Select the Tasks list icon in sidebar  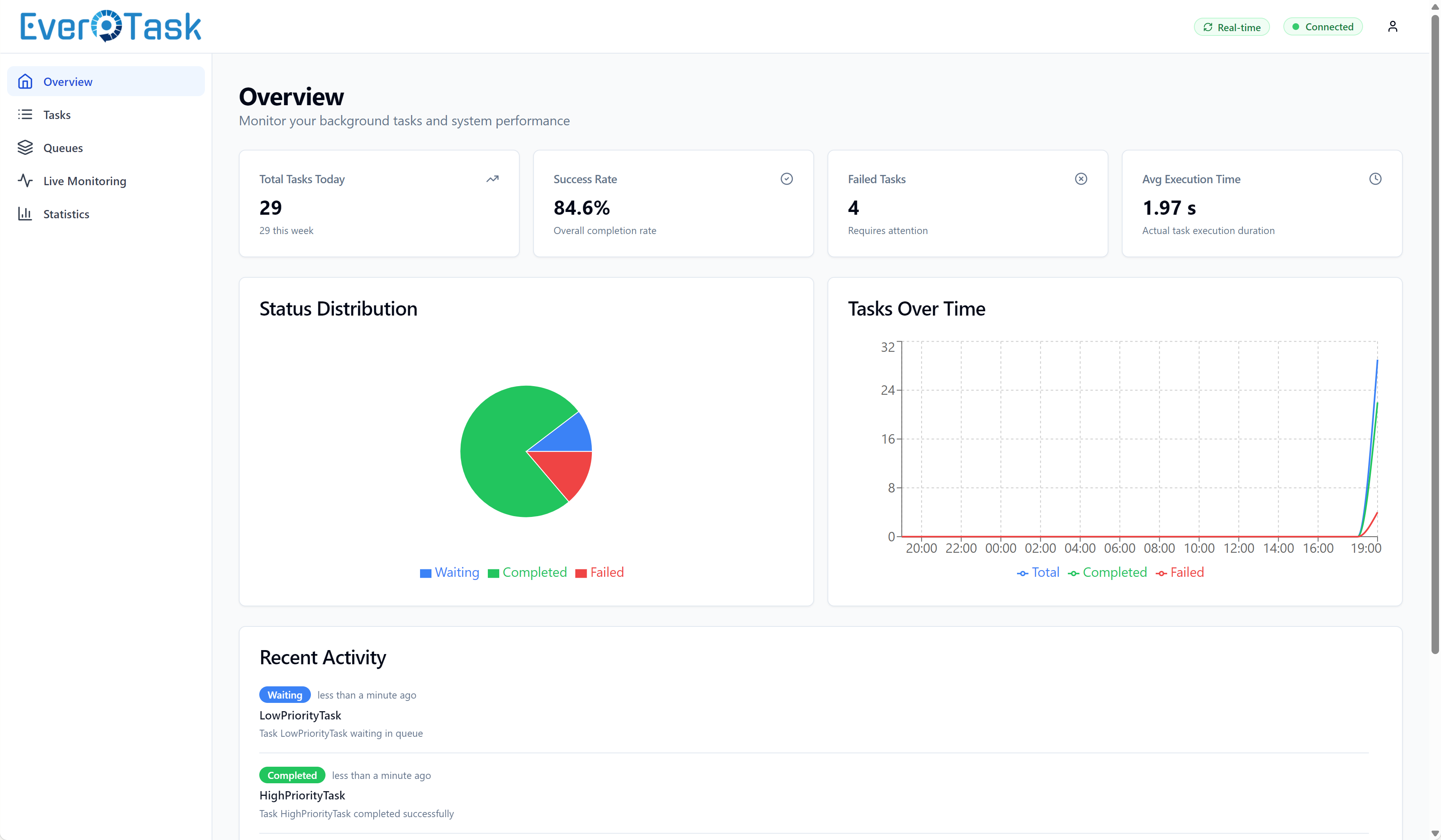click(x=25, y=114)
